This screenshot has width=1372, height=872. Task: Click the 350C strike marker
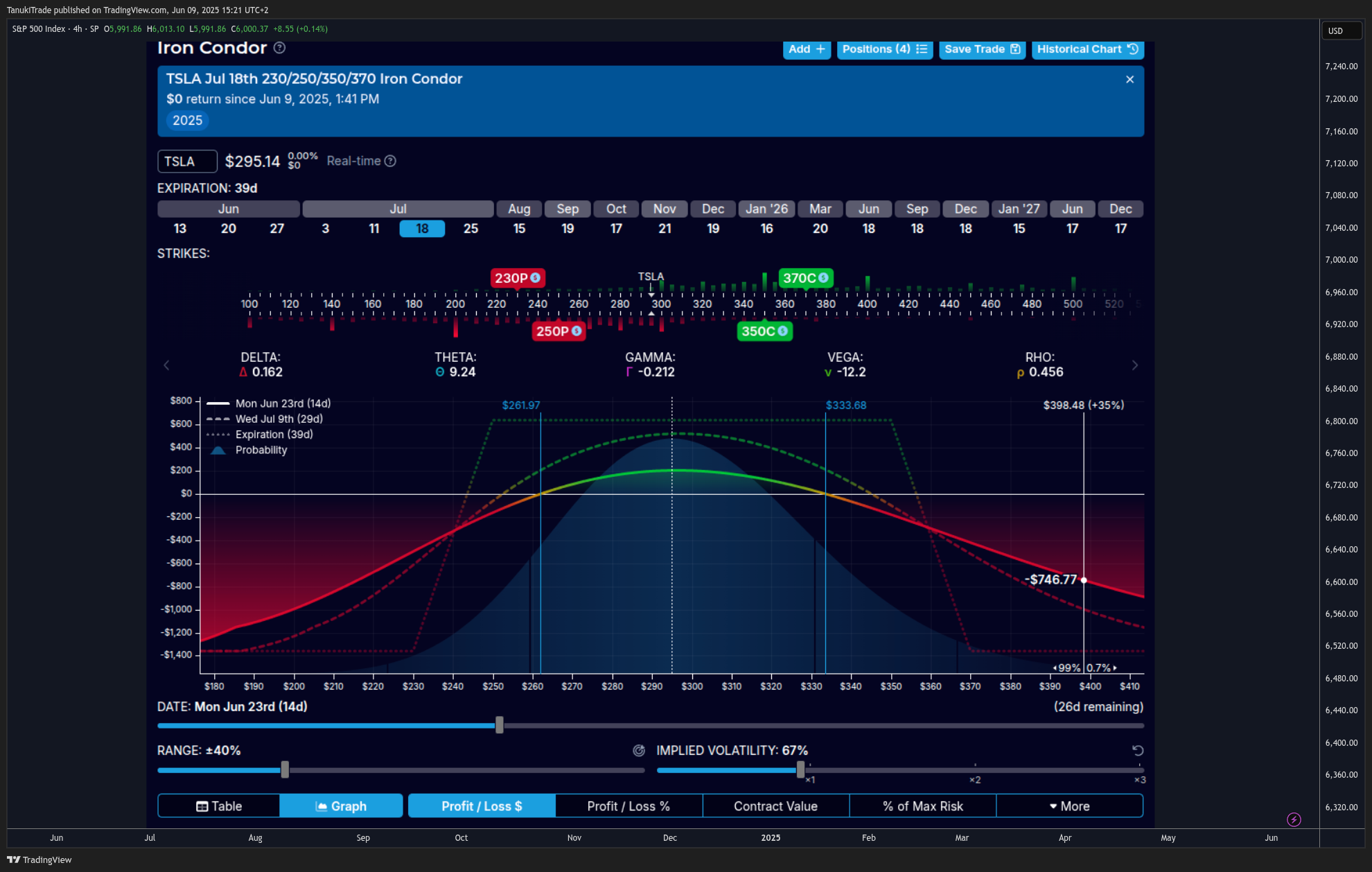764,331
